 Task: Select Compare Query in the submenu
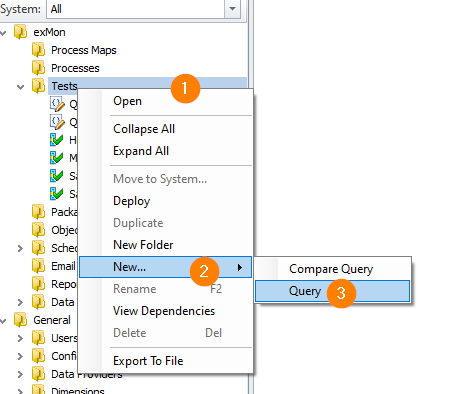332,269
